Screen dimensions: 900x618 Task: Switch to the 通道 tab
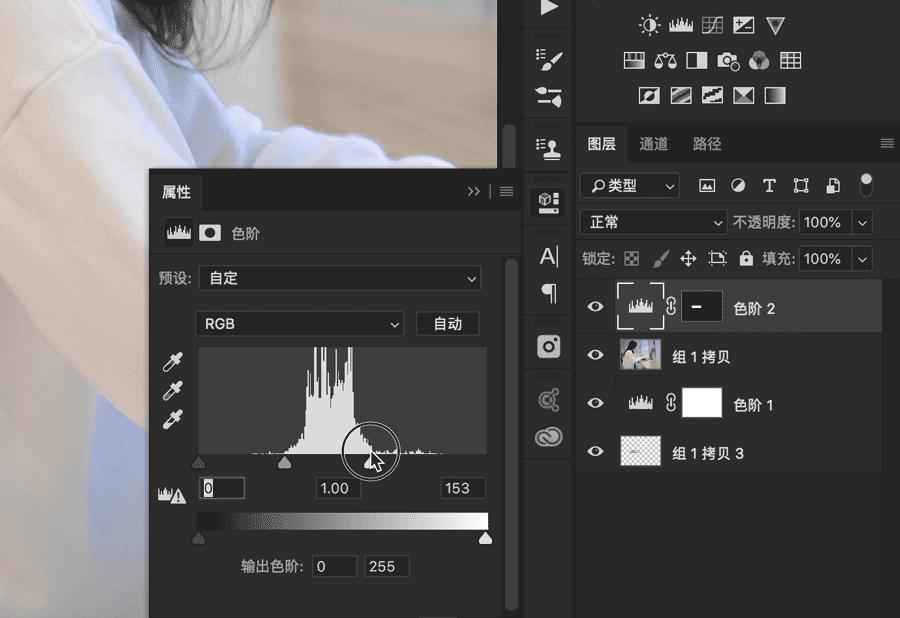(x=653, y=143)
